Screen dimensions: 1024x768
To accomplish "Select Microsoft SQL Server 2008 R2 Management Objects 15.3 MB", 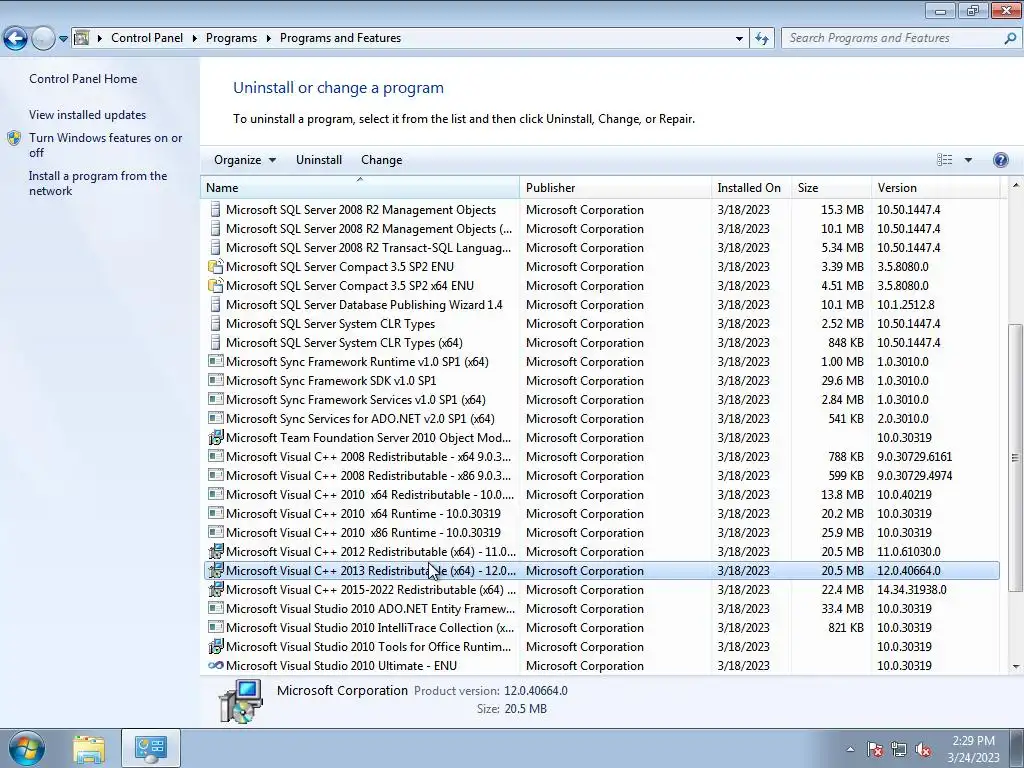I will point(601,210).
